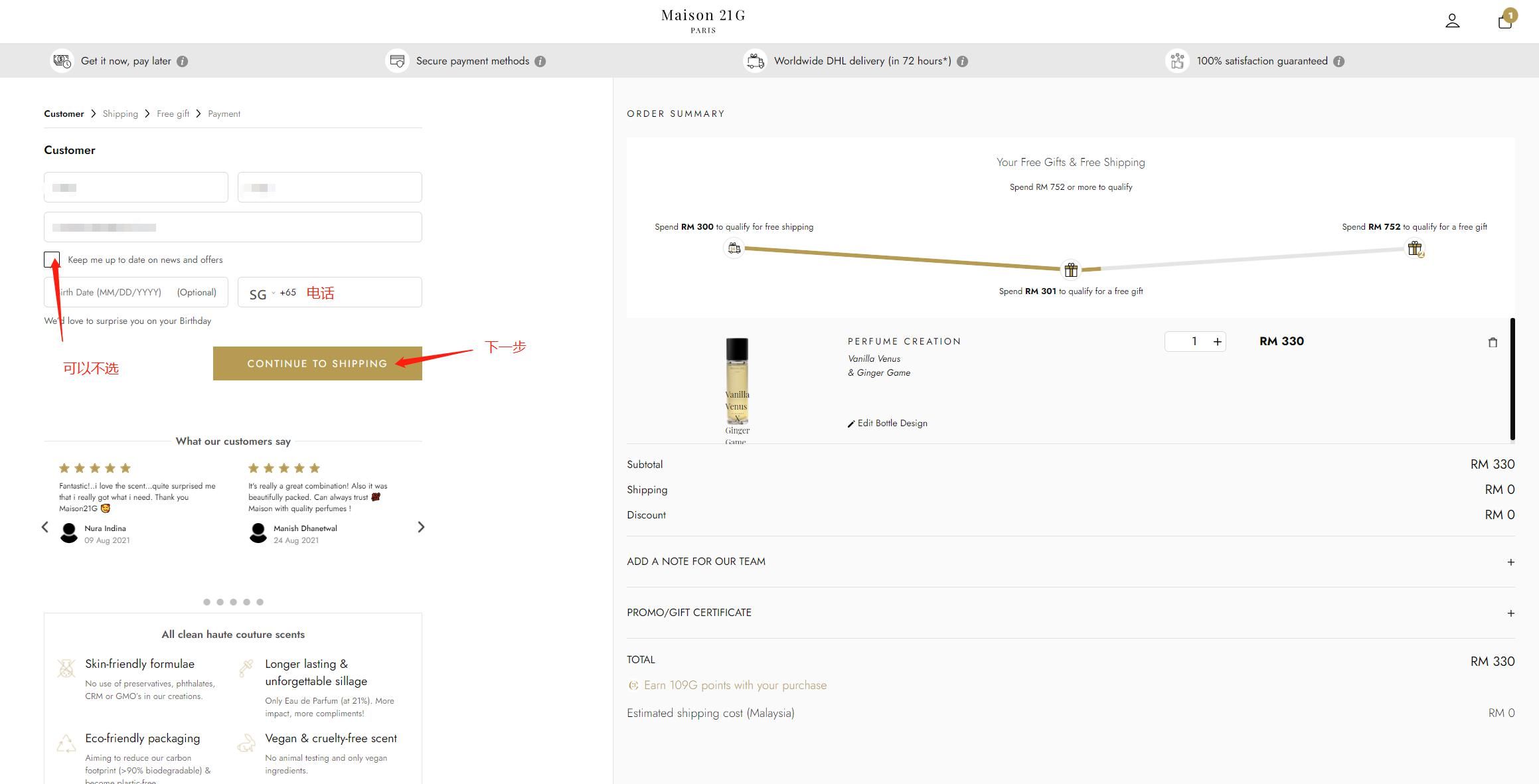Open the shopping bag cart icon
Screen dimensions: 1539x784
coord(1504,21)
